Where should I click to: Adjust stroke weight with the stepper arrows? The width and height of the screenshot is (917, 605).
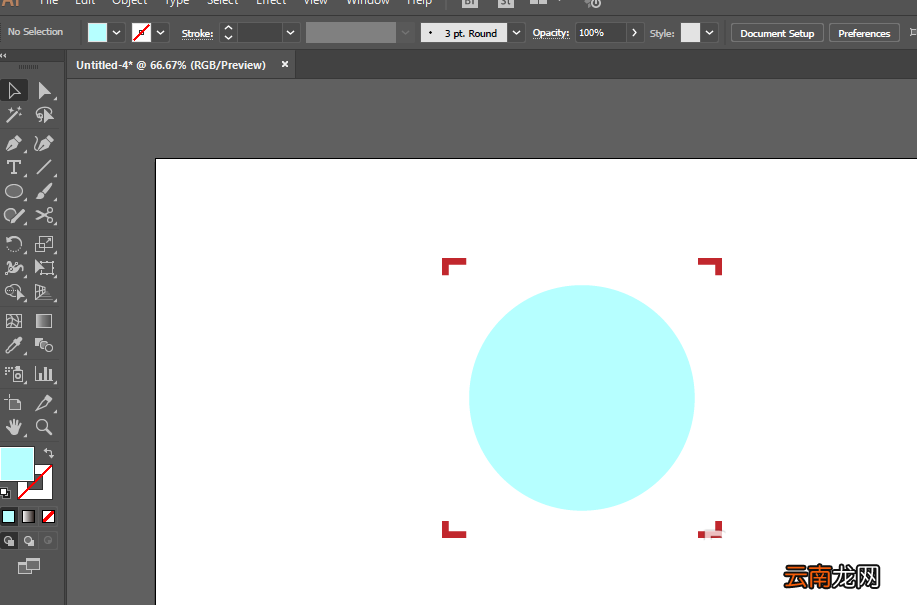229,33
